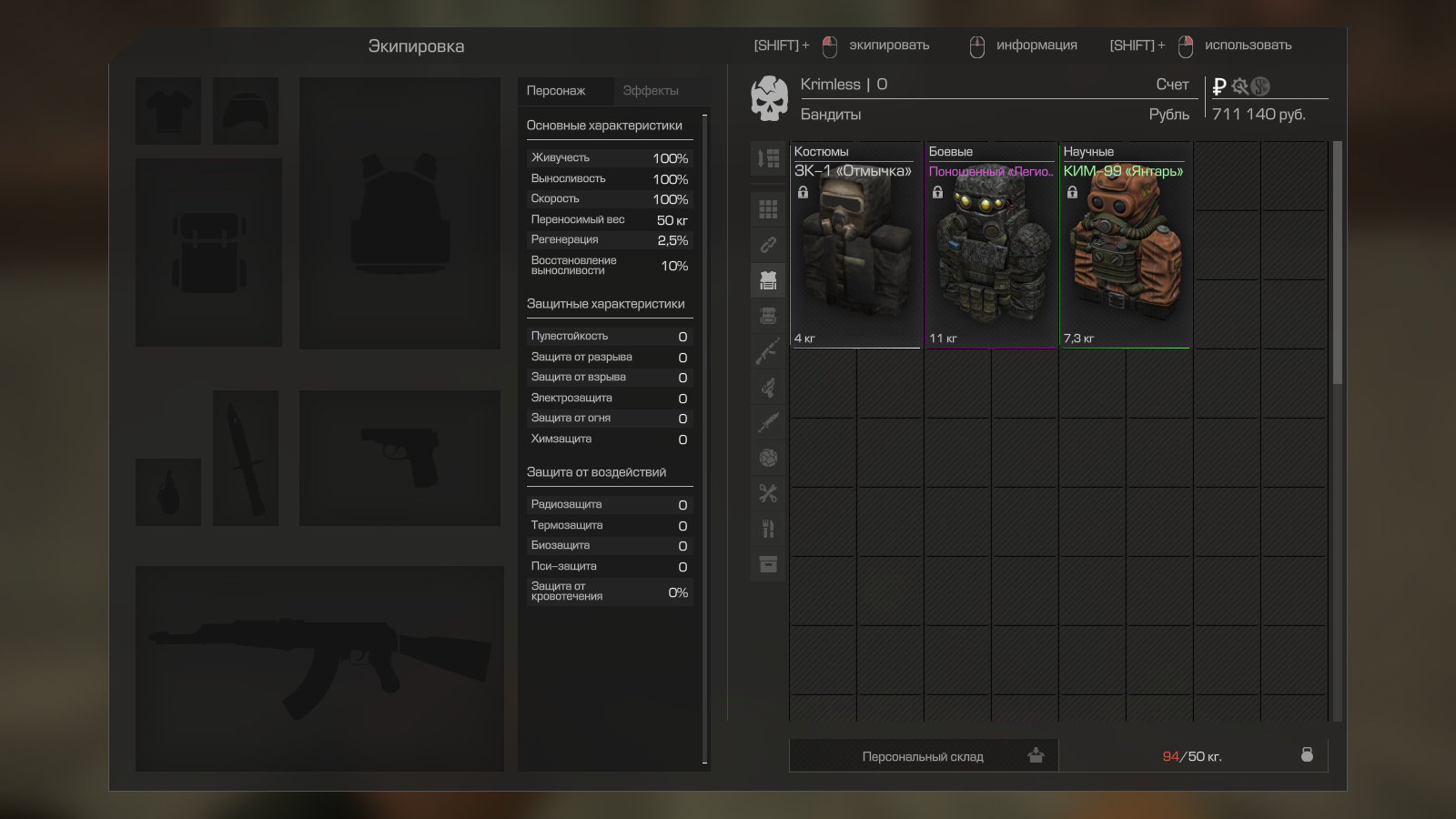Select the ruble currency icon

[x=1219, y=86]
